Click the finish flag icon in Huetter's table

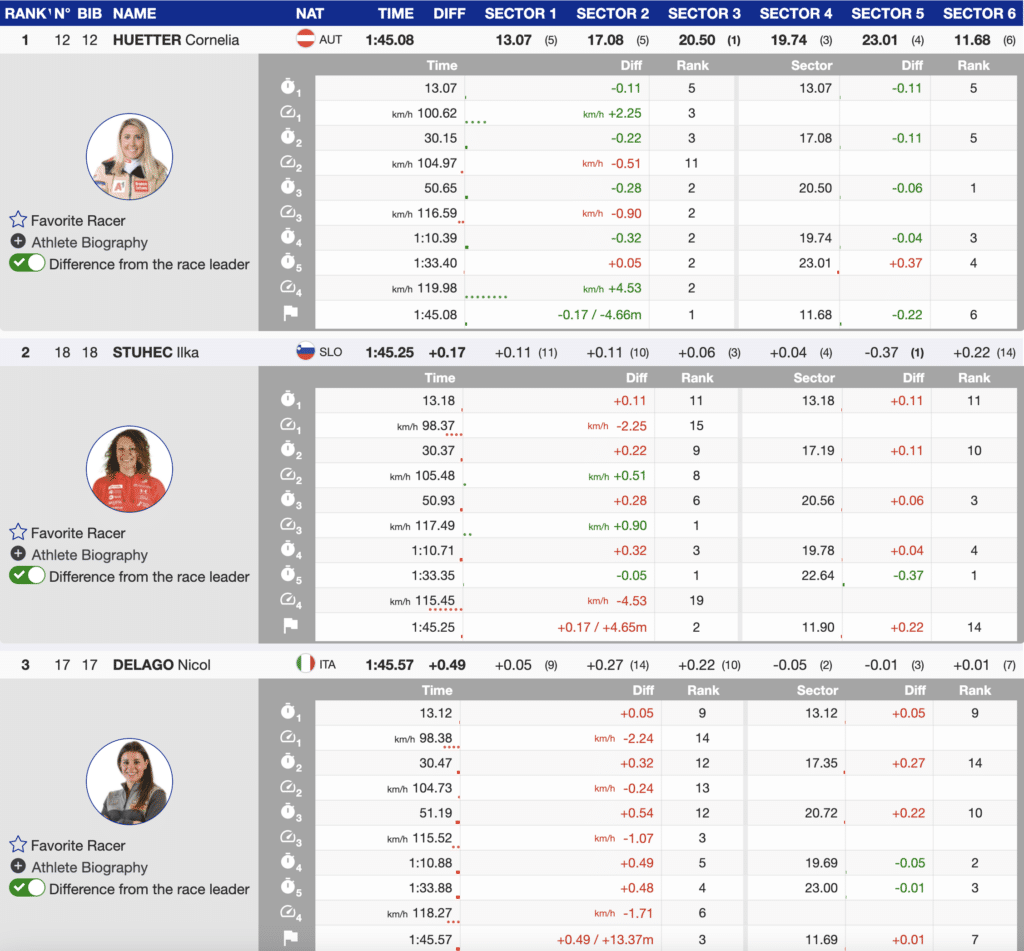tap(290, 314)
